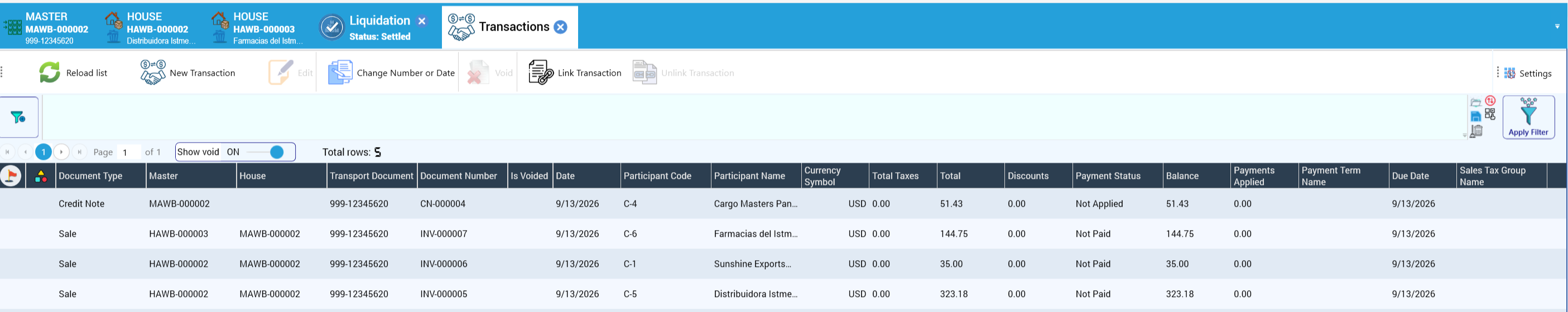The image size is (1568, 312).
Task: Click the Apply Filter button
Action: (x=1528, y=117)
